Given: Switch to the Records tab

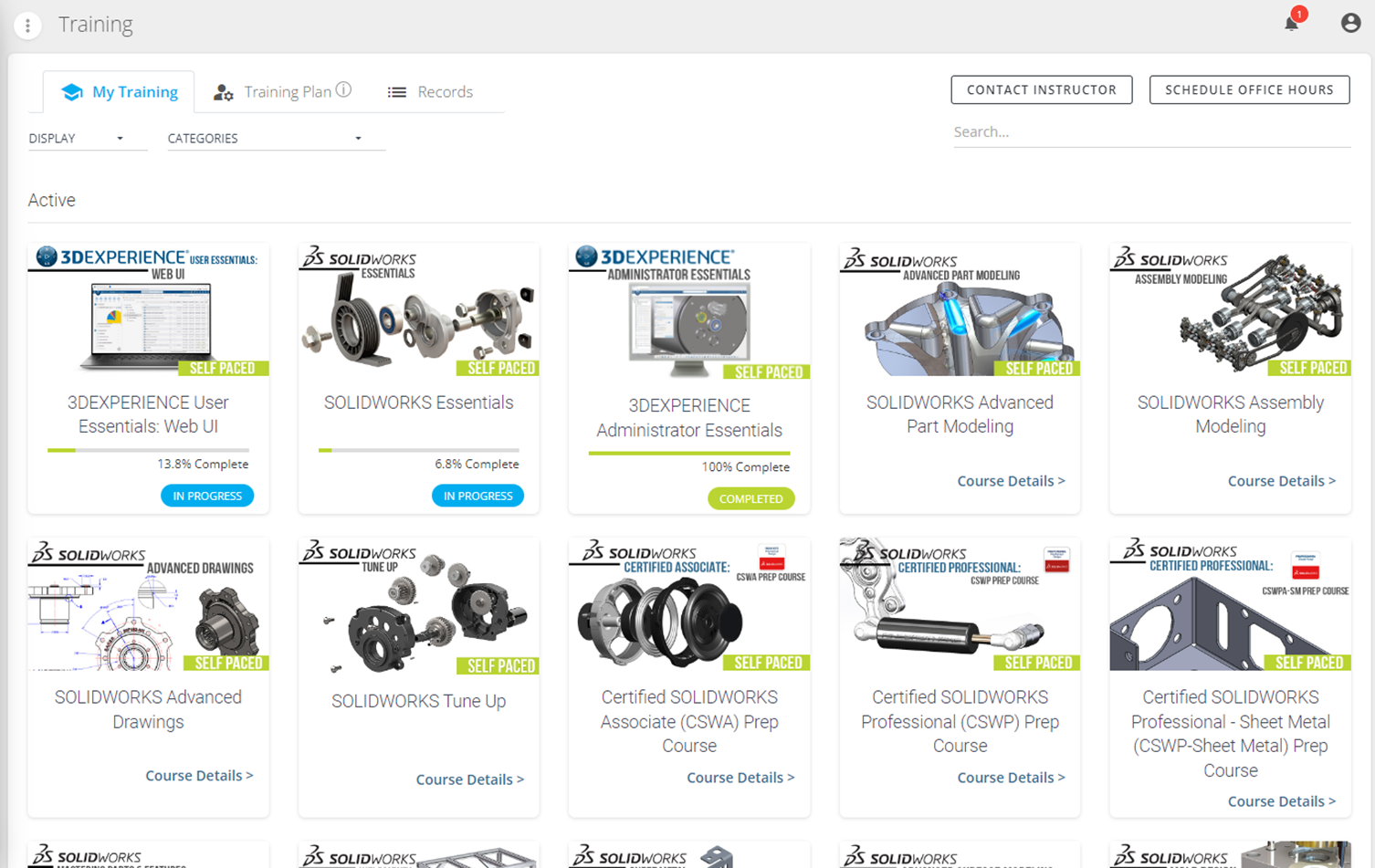Looking at the screenshot, I should coord(445,91).
